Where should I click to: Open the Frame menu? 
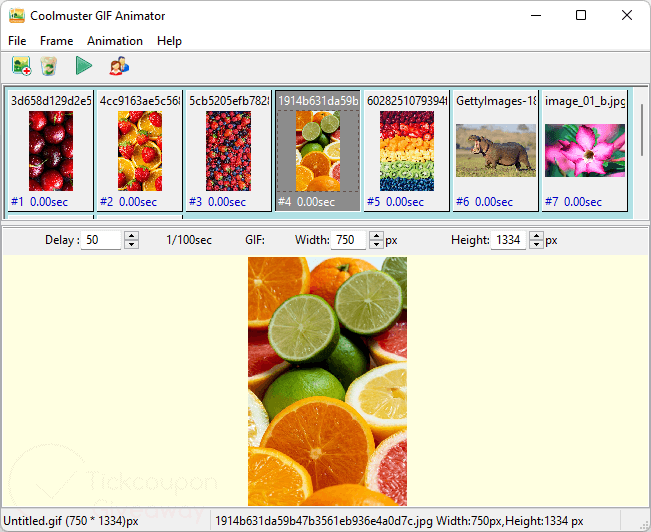(x=56, y=41)
